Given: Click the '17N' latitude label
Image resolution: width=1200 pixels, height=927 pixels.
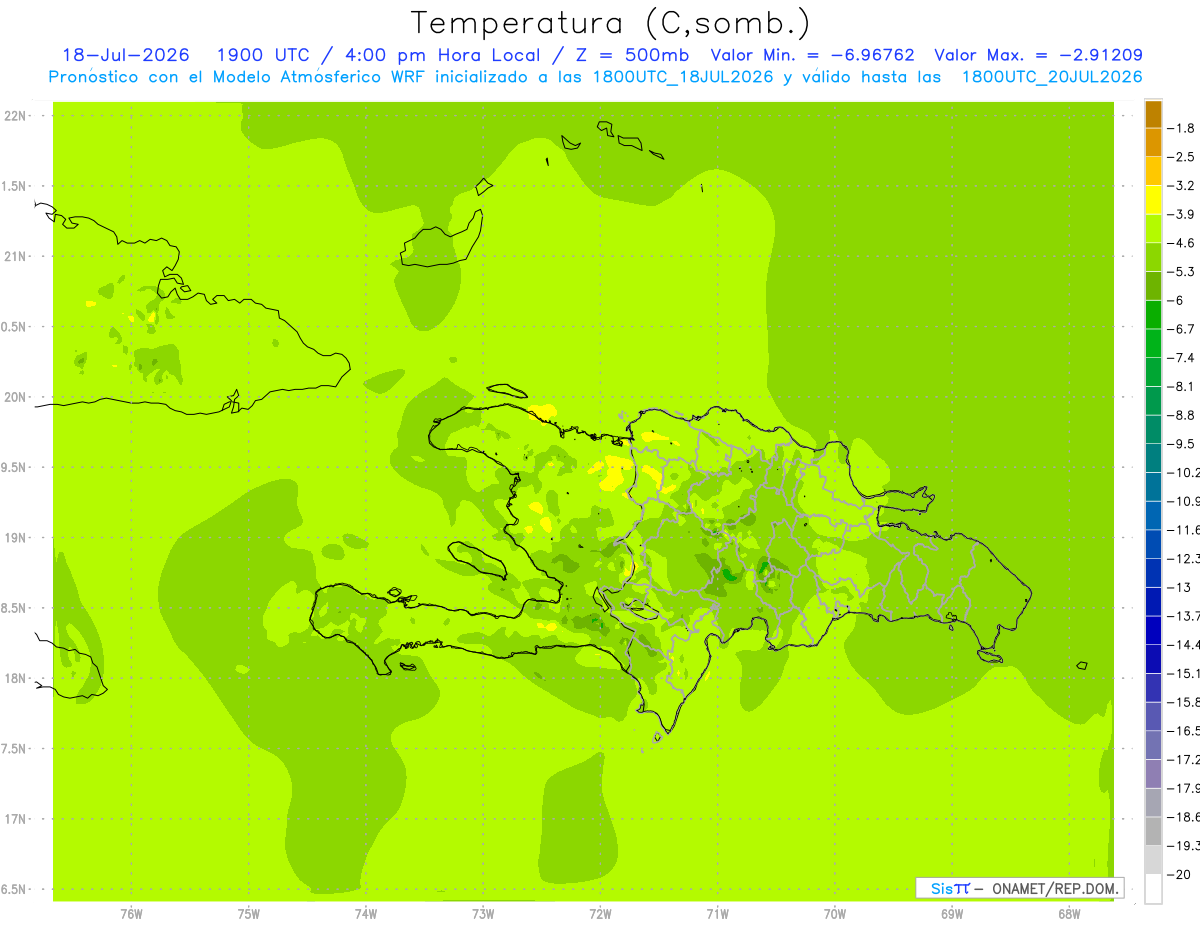Looking at the screenshot, I should [x=15, y=819].
